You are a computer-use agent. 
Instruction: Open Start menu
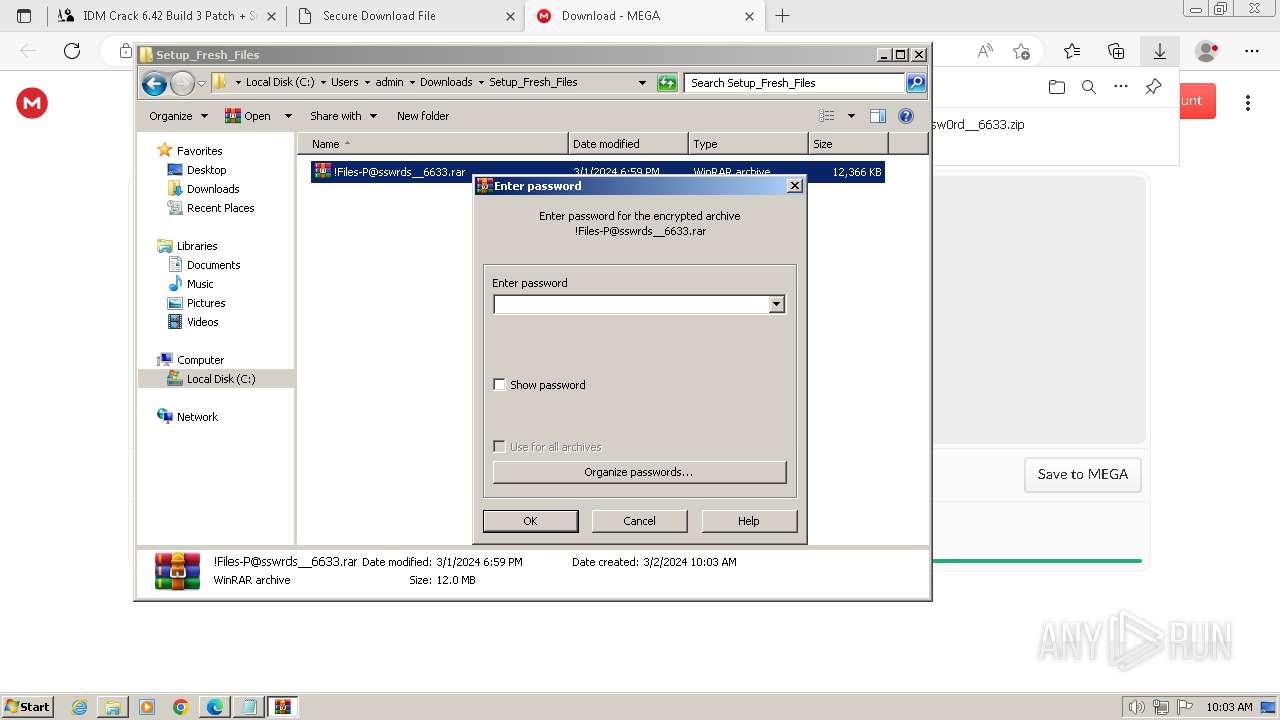tap(28, 707)
